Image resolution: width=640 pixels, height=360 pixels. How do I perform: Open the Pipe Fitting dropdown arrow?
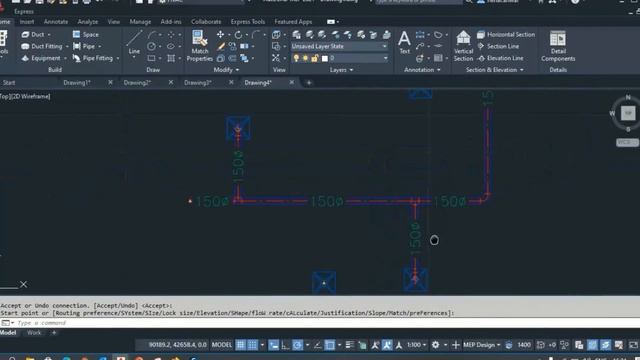point(118,59)
